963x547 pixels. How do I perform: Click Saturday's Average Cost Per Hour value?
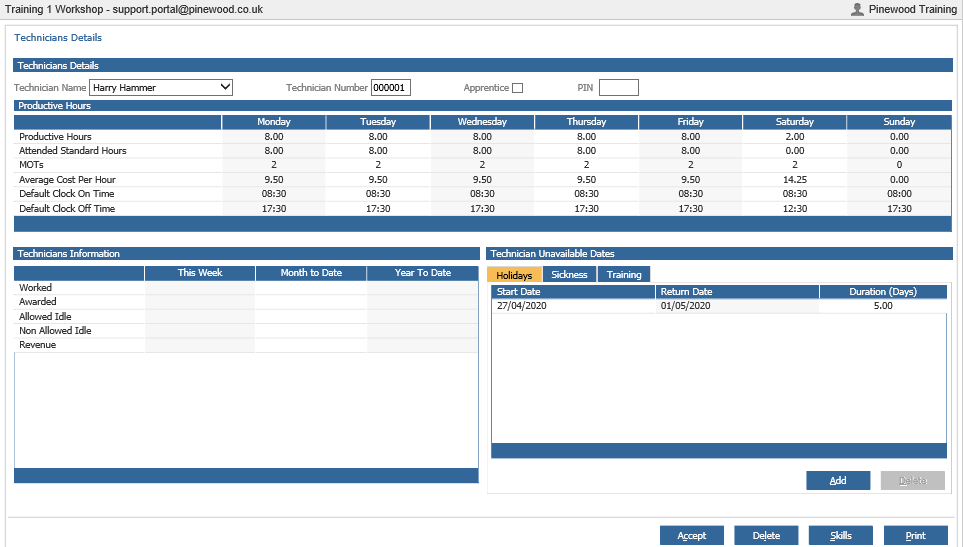point(795,179)
